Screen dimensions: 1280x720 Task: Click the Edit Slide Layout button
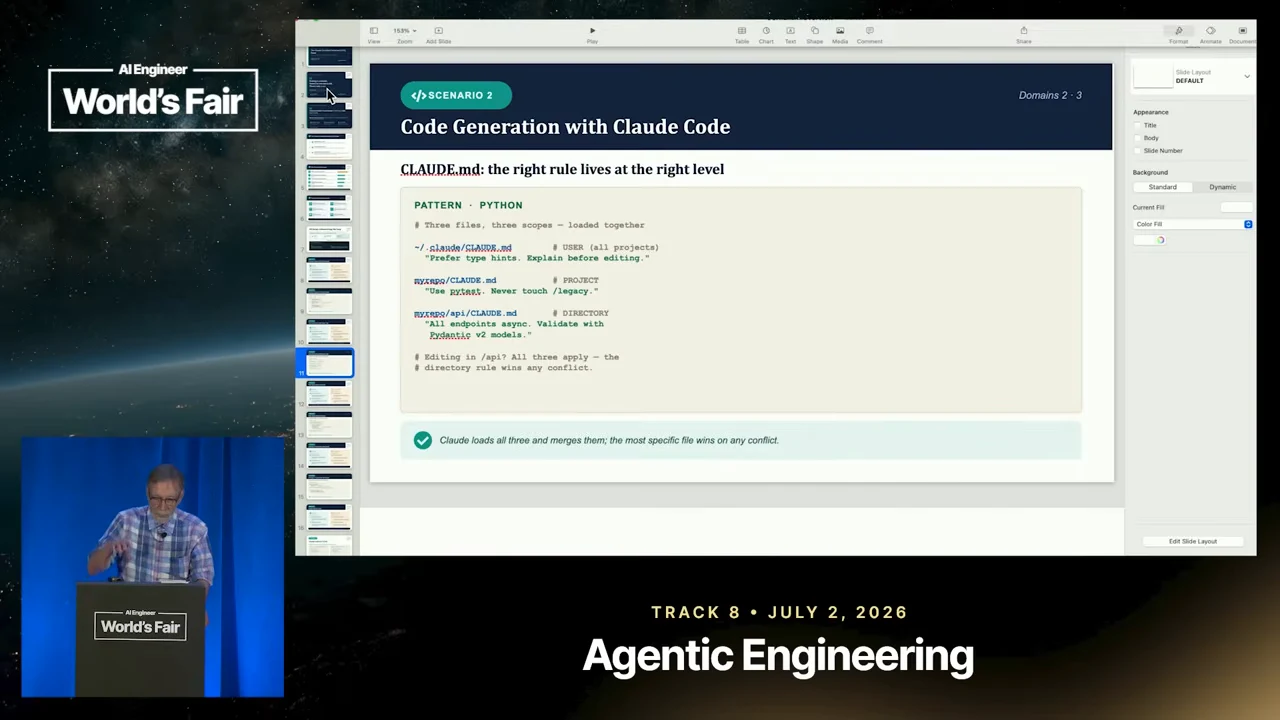click(1193, 541)
